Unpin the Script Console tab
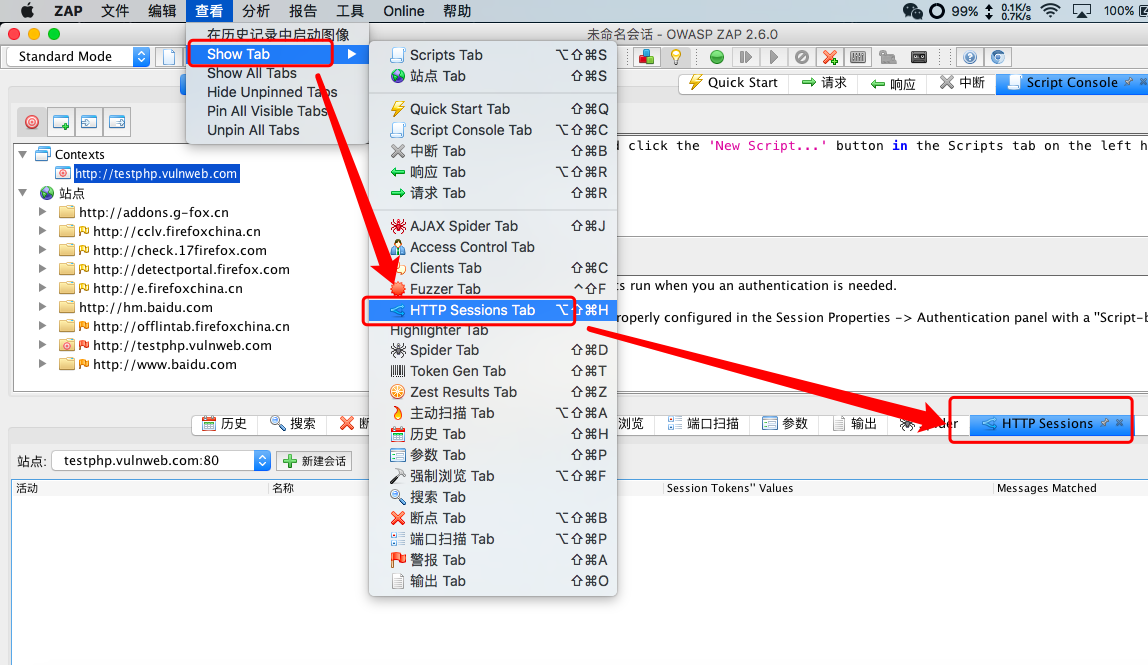This screenshot has height=665, width=1148. click(1128, 82)
